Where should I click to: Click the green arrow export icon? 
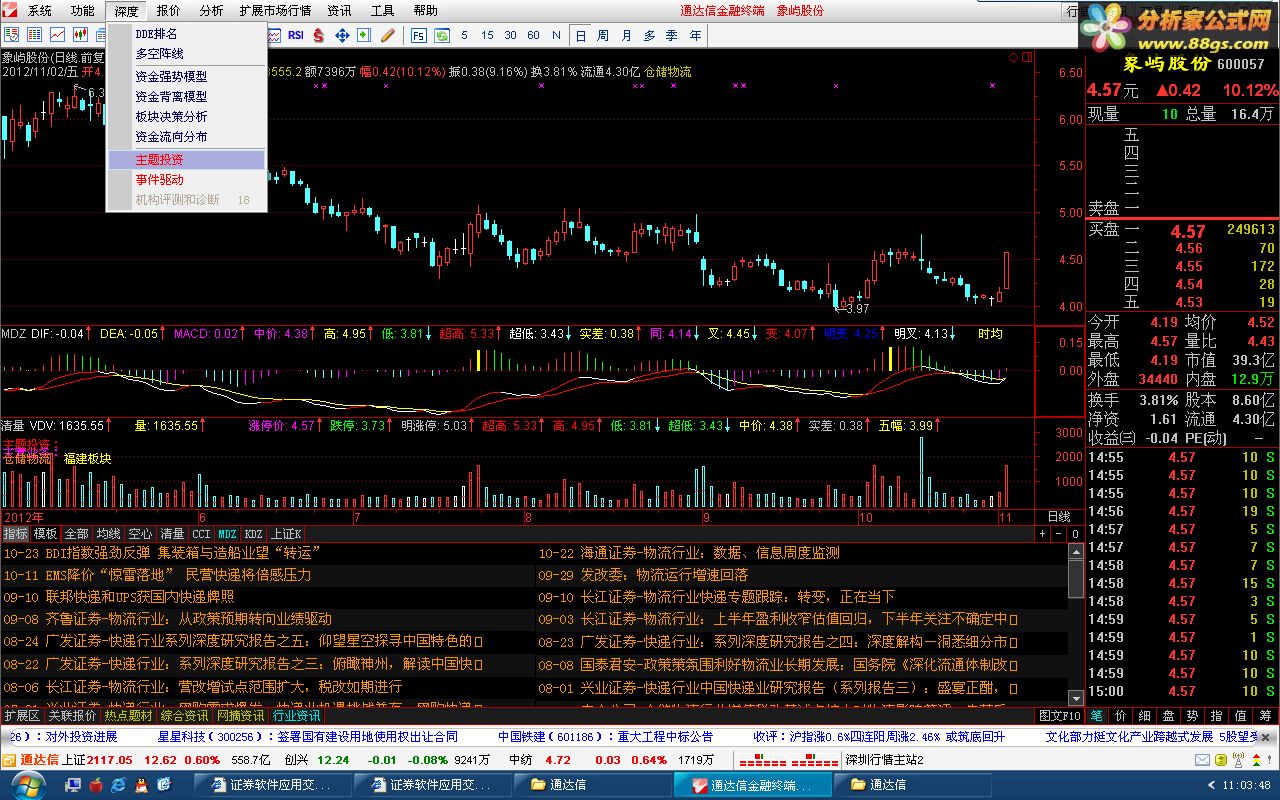tap(365, 35)
